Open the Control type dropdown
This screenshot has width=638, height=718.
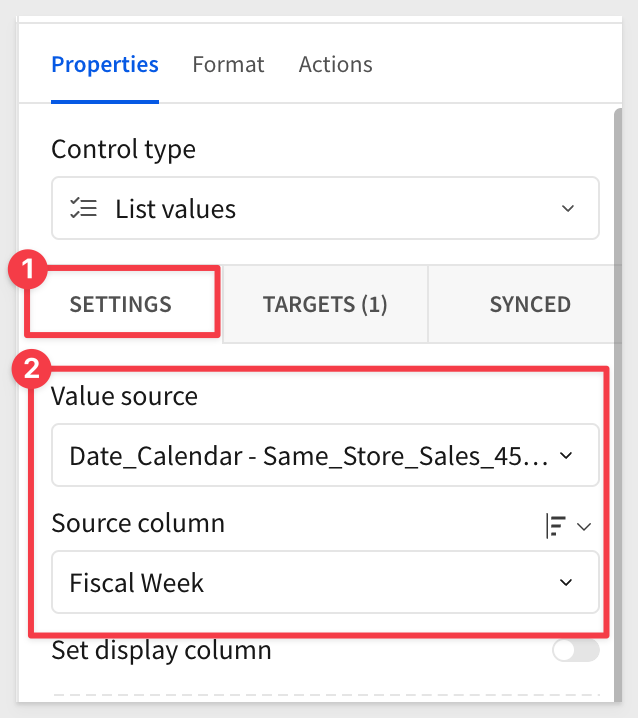[325, 209]
